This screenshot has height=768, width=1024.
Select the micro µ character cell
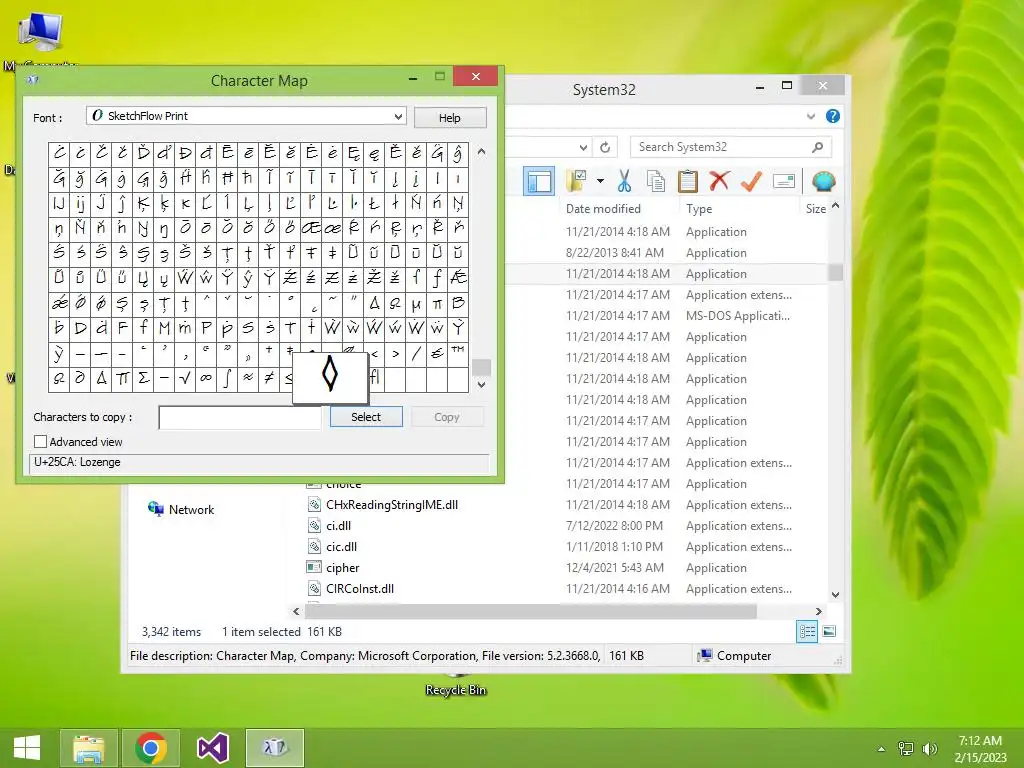416,303
